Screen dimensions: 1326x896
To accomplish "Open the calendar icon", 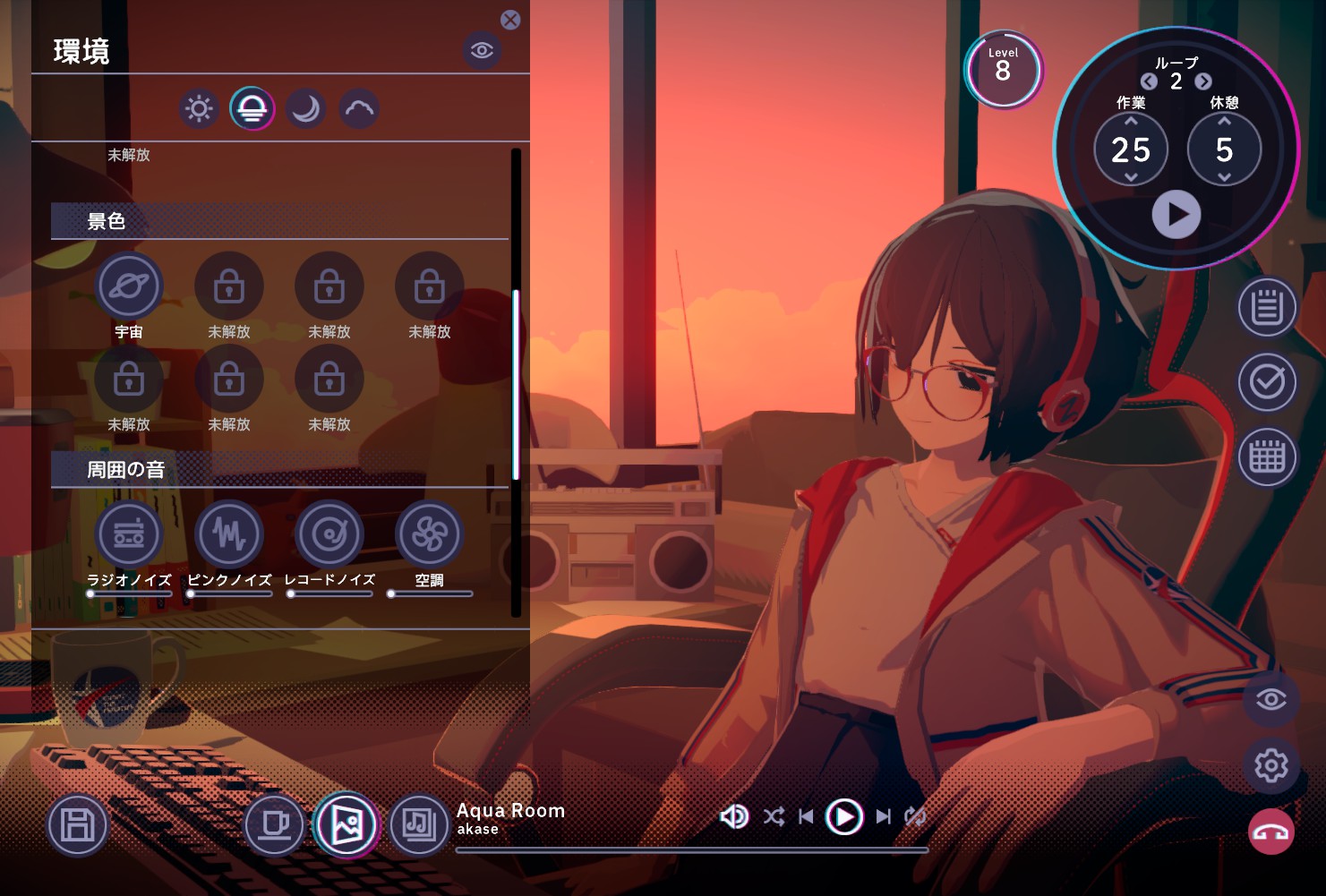I will (1267, 457).
